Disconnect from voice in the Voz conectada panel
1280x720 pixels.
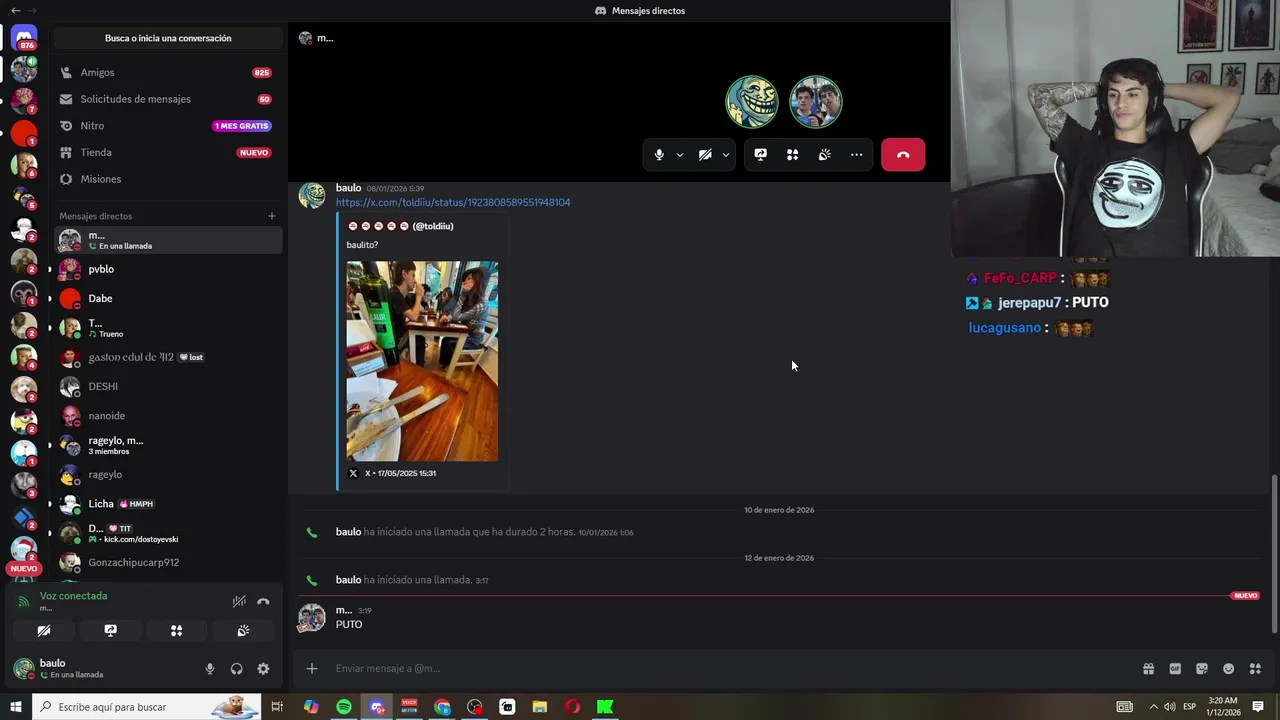click(263, 601)
